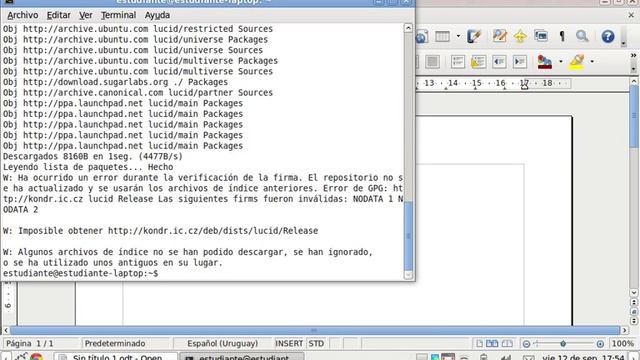Click the date and time in panel
This screenshot has height=360, width=640.
coord(583,357)
